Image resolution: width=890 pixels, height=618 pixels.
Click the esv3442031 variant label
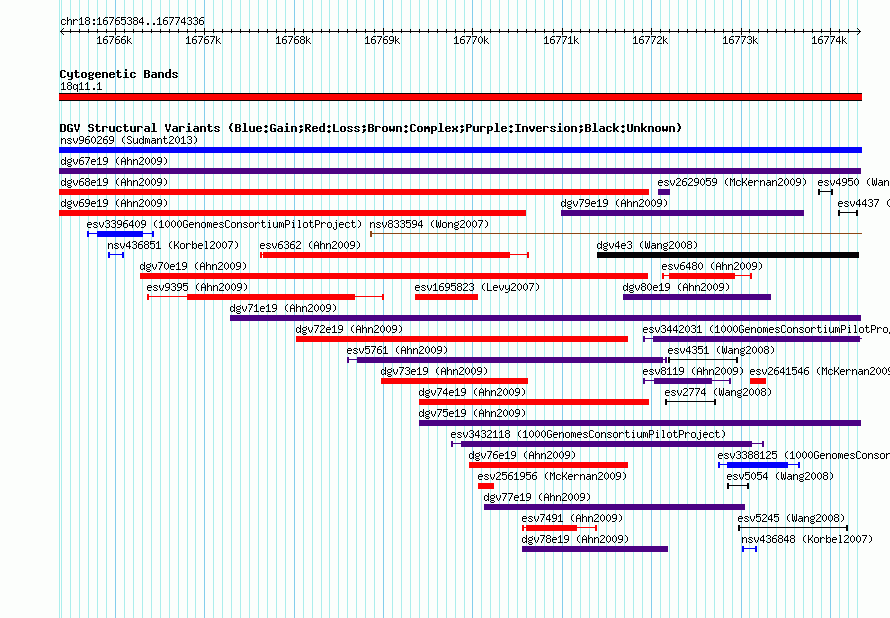pos(766,329)
